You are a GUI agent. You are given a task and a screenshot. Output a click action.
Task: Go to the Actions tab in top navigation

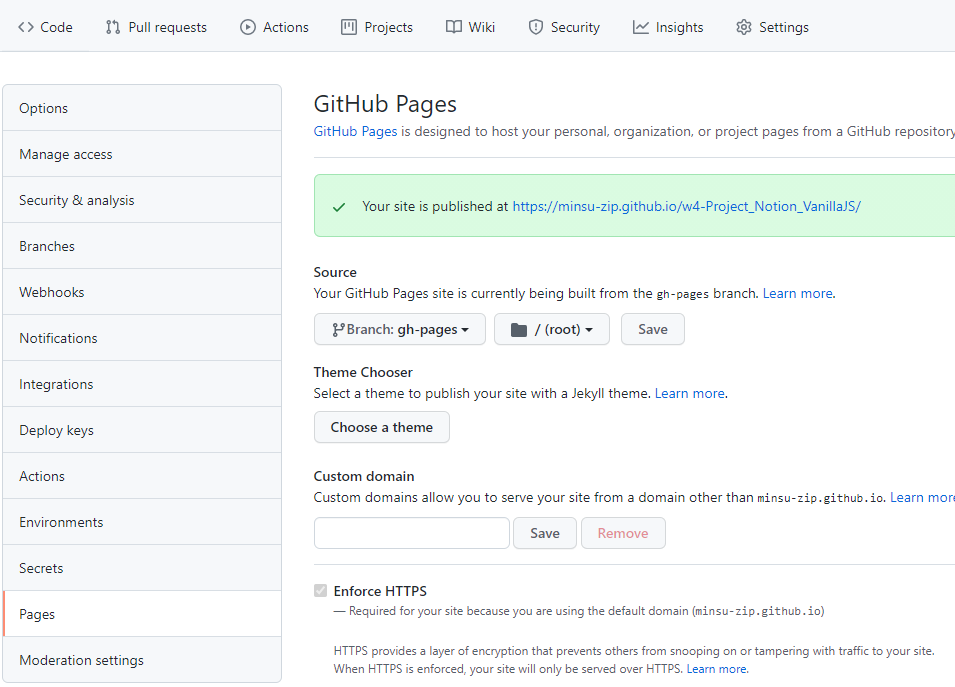274,27
